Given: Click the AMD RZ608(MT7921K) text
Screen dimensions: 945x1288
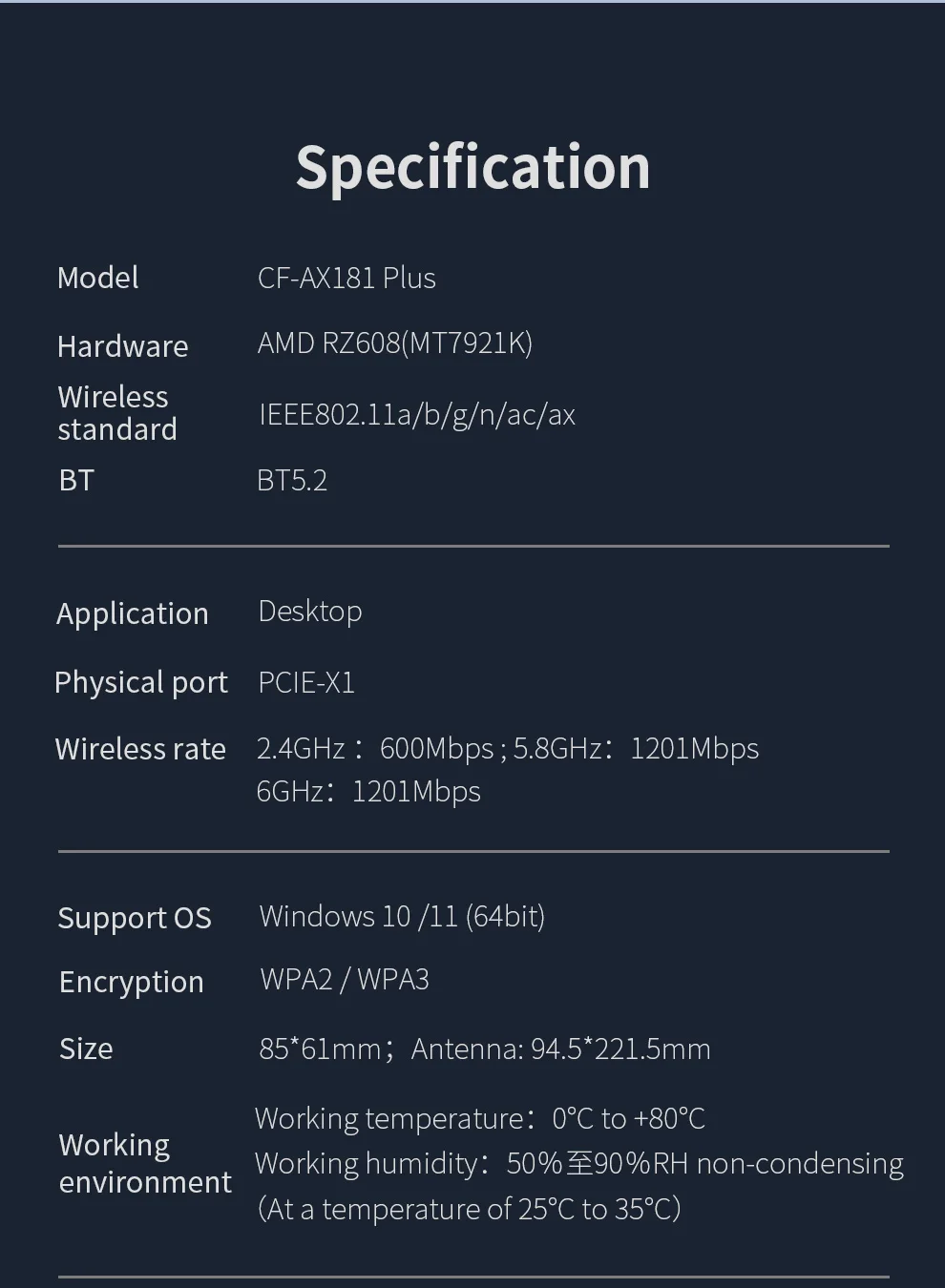Looking at the screenshot, I should (x=394, y=343).
